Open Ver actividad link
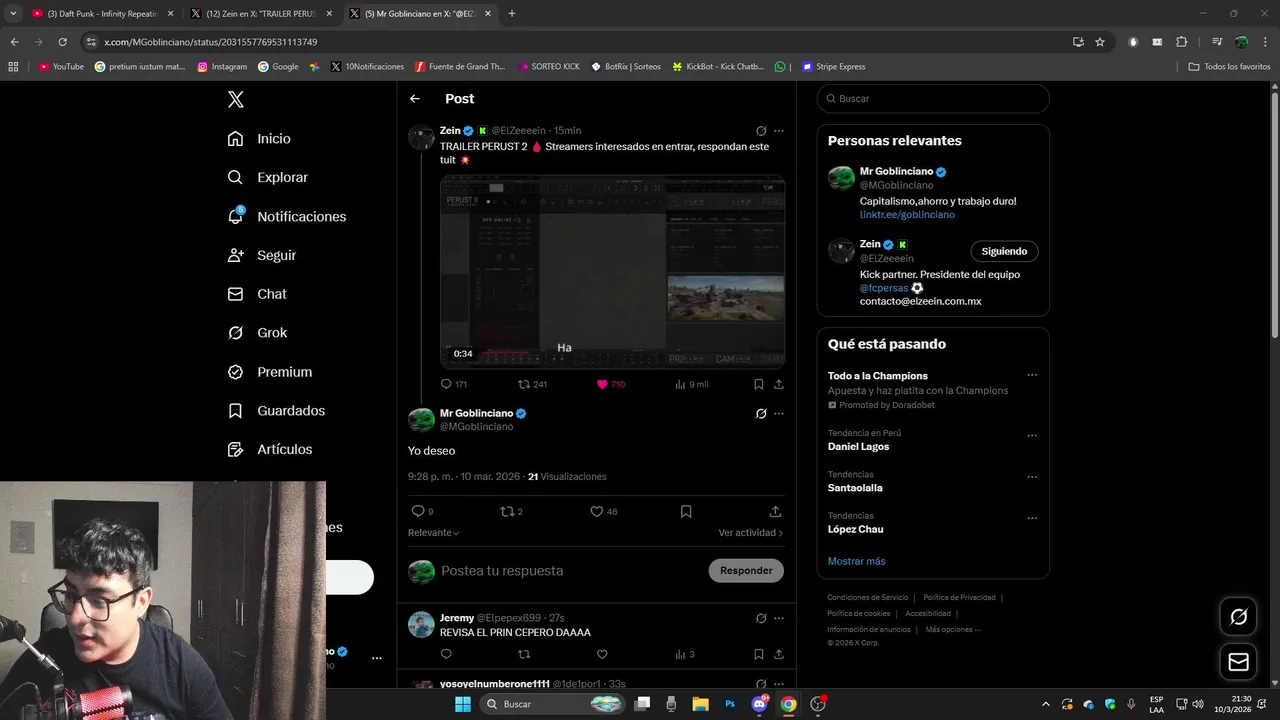 pyautogui.click(x=751, y=533)
